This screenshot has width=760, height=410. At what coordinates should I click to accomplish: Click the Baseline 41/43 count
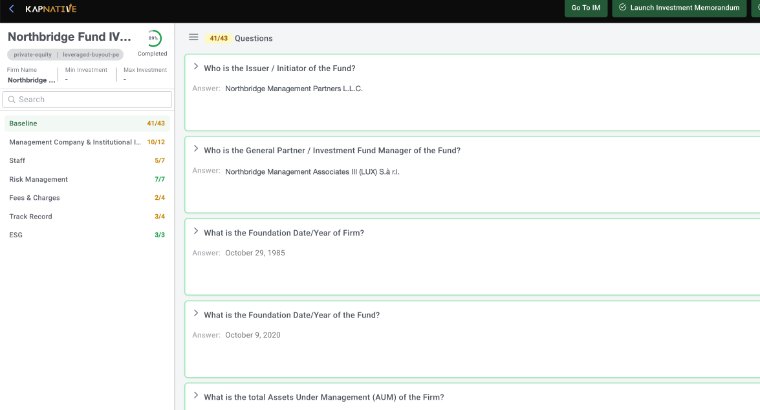point(156,124)
